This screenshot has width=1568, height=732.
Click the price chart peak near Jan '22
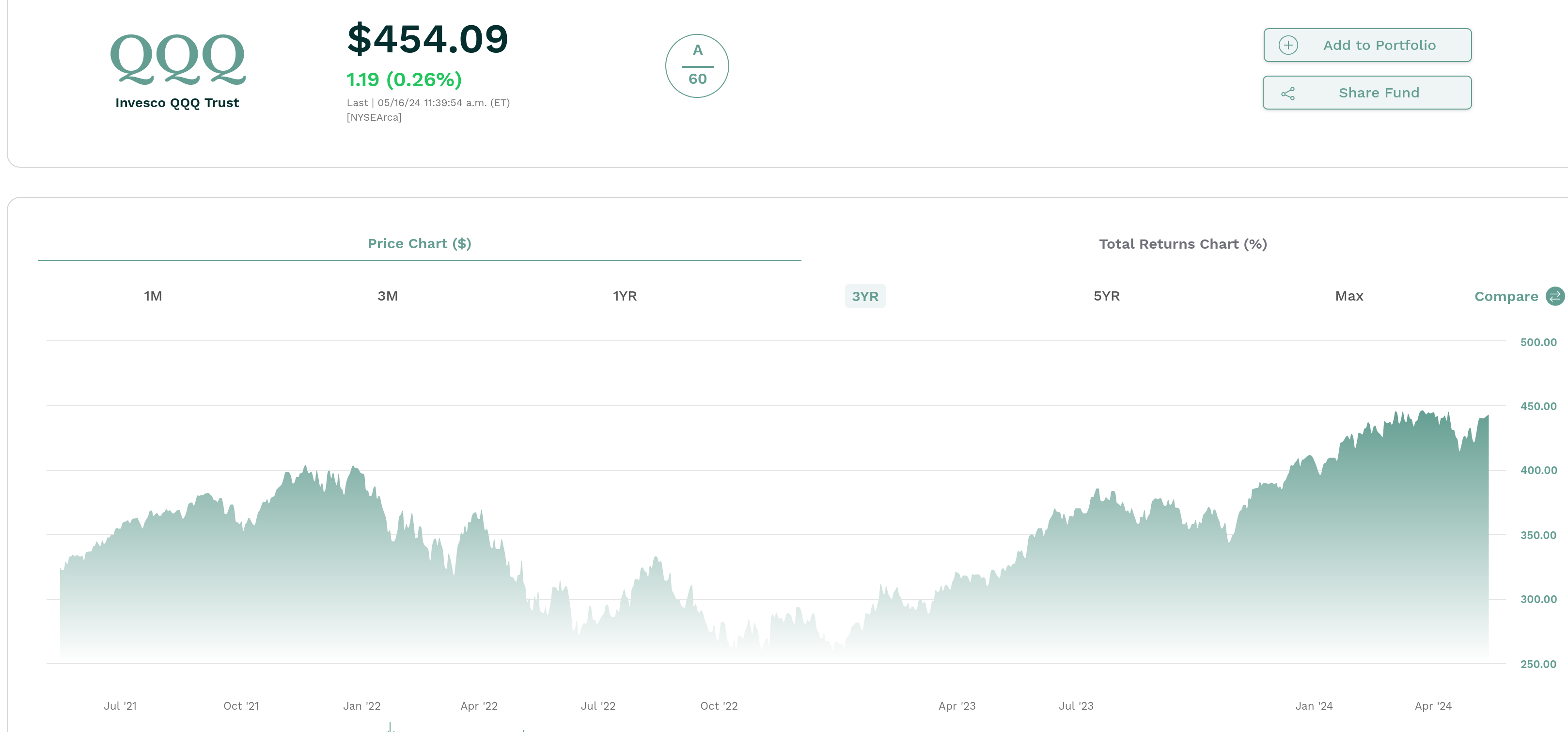pos(354,467)
